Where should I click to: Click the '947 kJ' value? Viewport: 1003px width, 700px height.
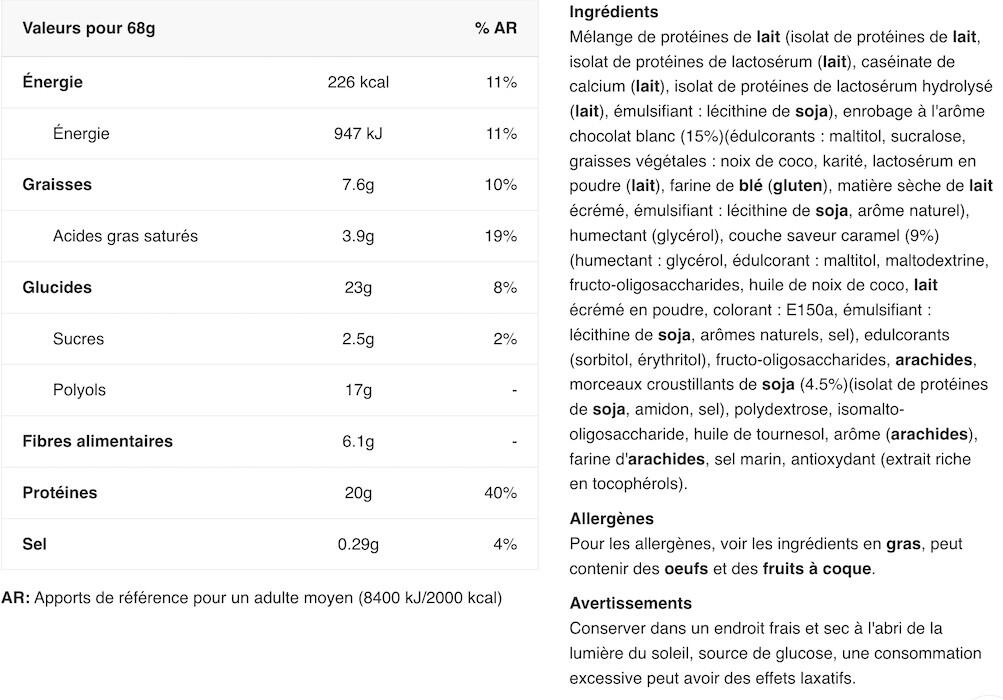tap(358, 133)
